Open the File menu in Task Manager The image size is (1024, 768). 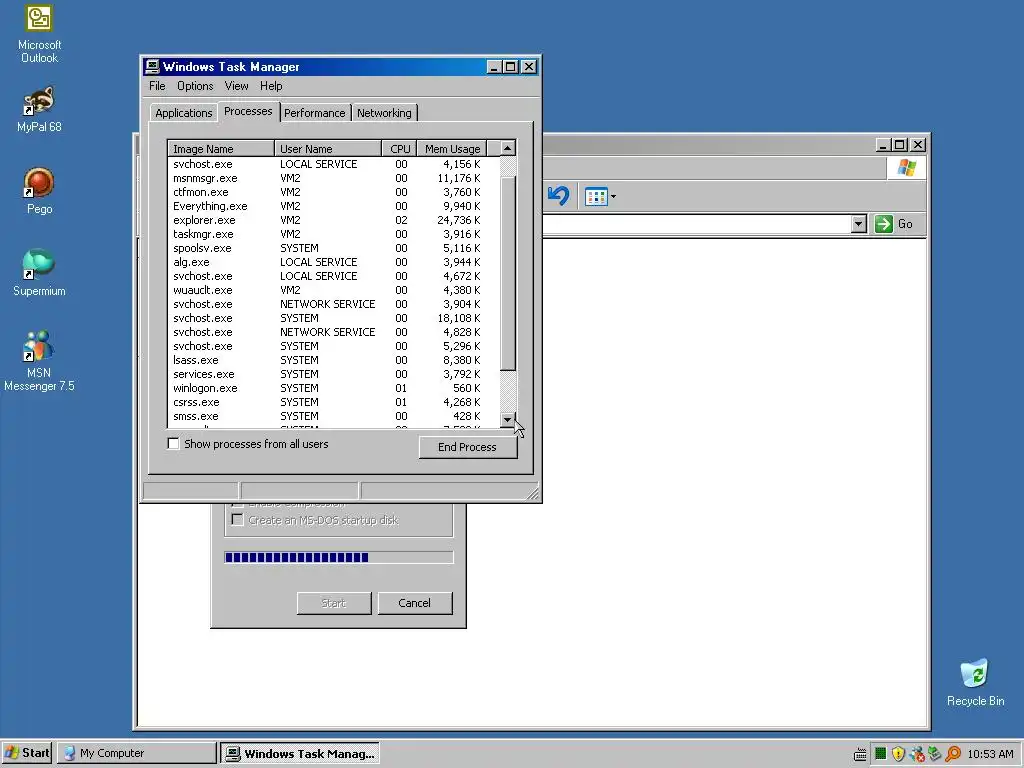pos(157,86)
